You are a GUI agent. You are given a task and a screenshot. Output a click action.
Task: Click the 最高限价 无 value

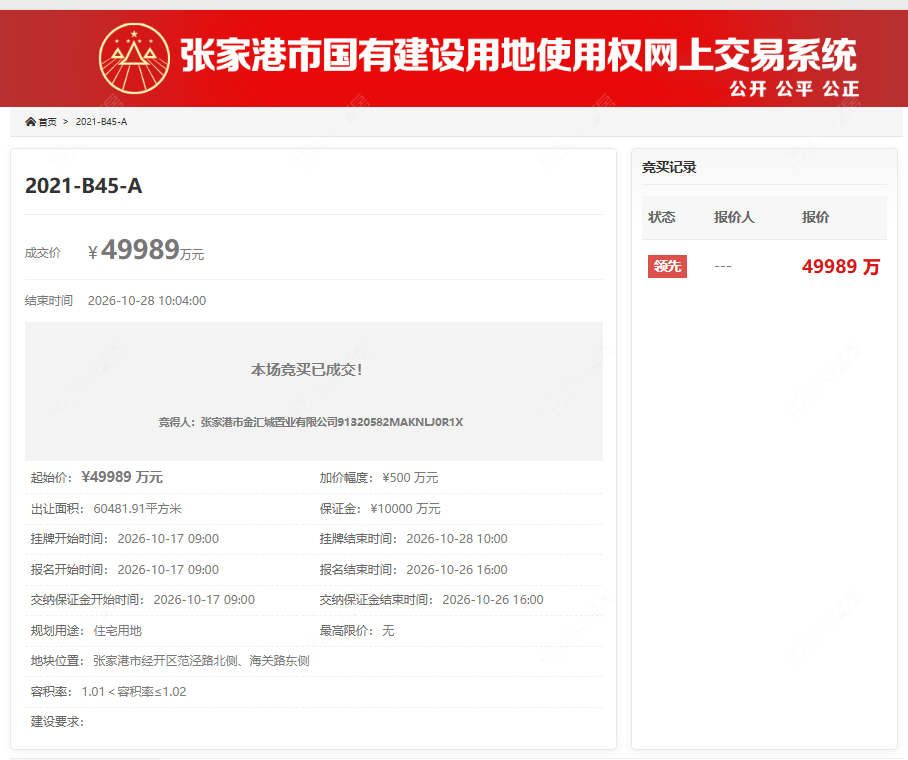pyautogui.click(x=388, y=630)
